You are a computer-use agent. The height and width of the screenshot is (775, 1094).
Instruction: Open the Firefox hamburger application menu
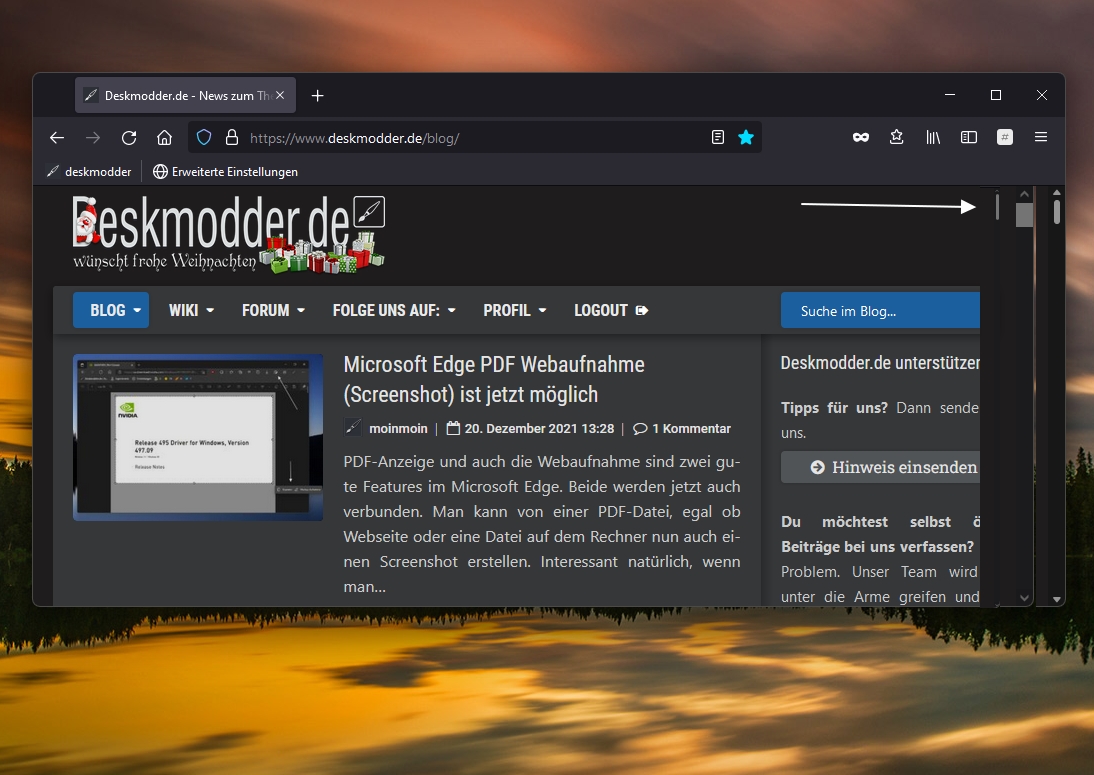(1040, 137)
